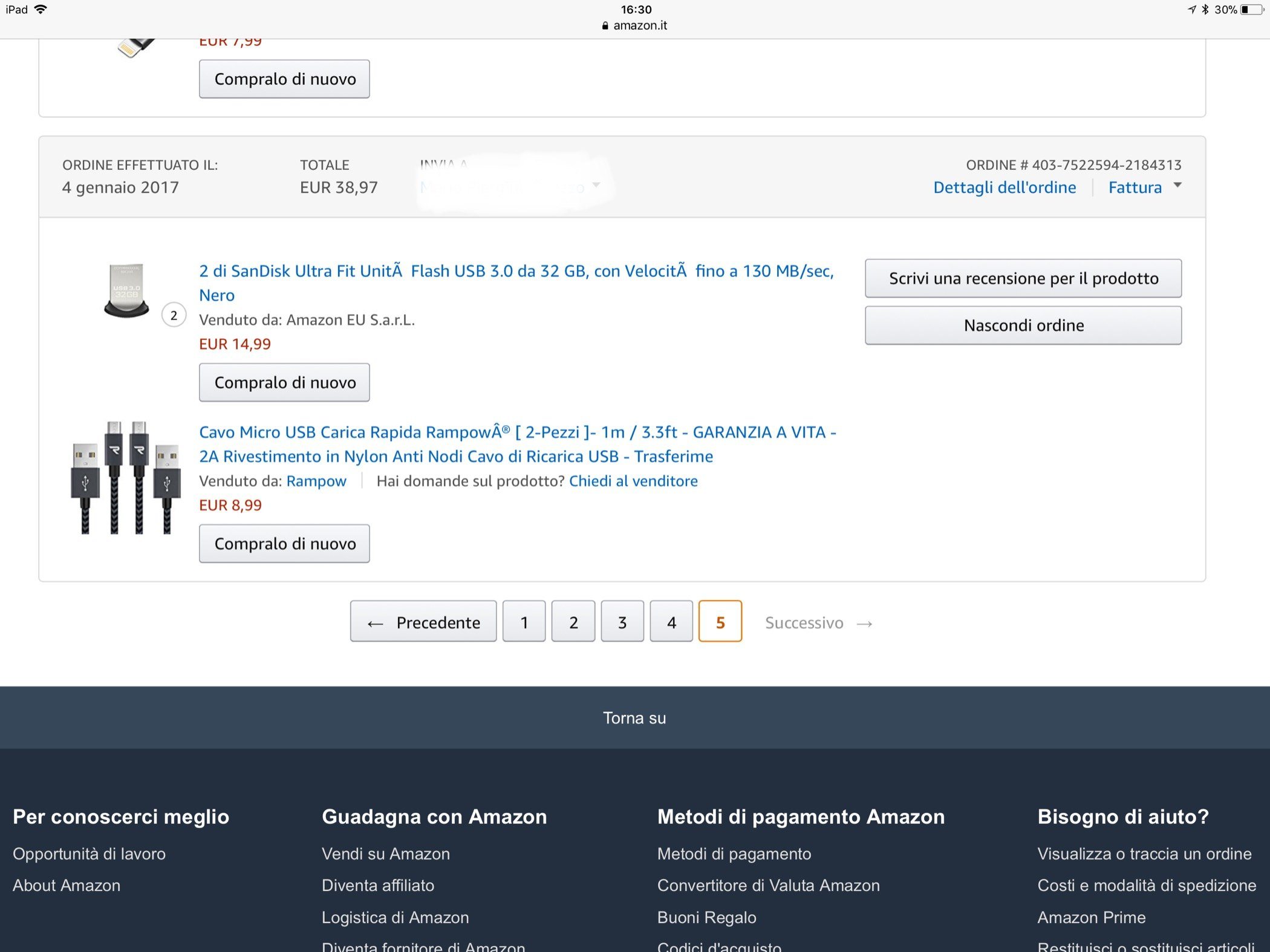Click the Guadagna con Amazon footer heading

434,817
